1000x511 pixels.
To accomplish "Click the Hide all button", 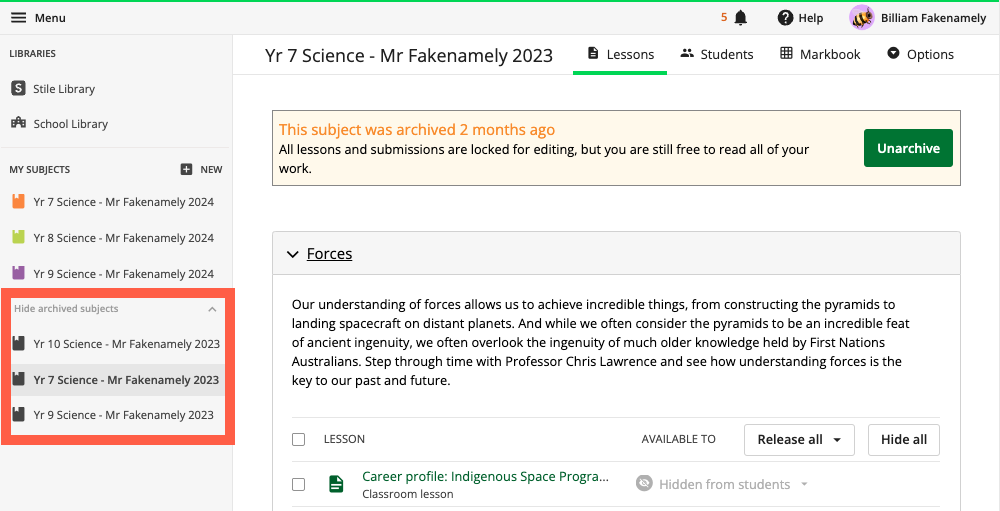I will (904, 440).
